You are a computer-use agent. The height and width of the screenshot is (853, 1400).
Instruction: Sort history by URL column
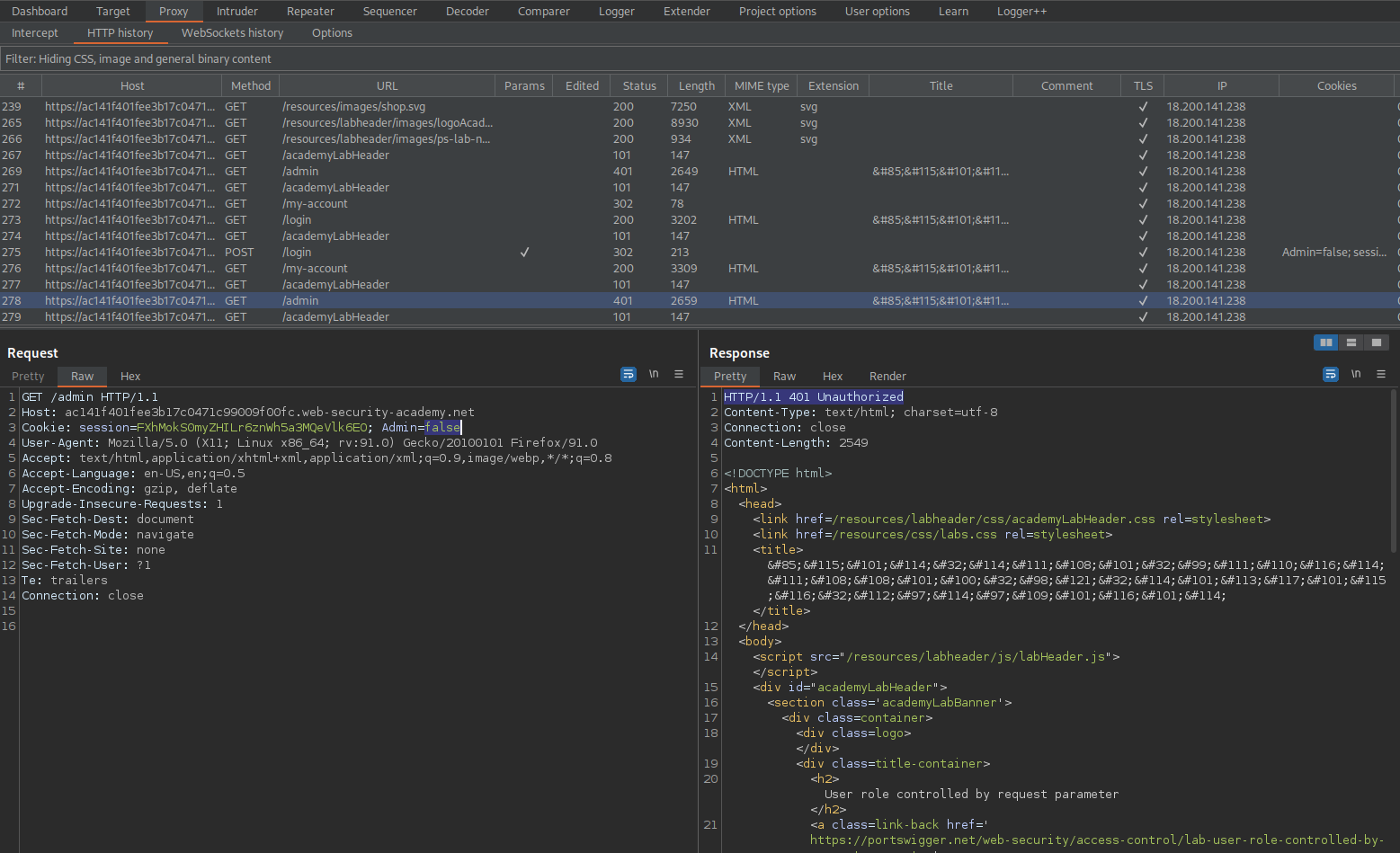(387, 85)
